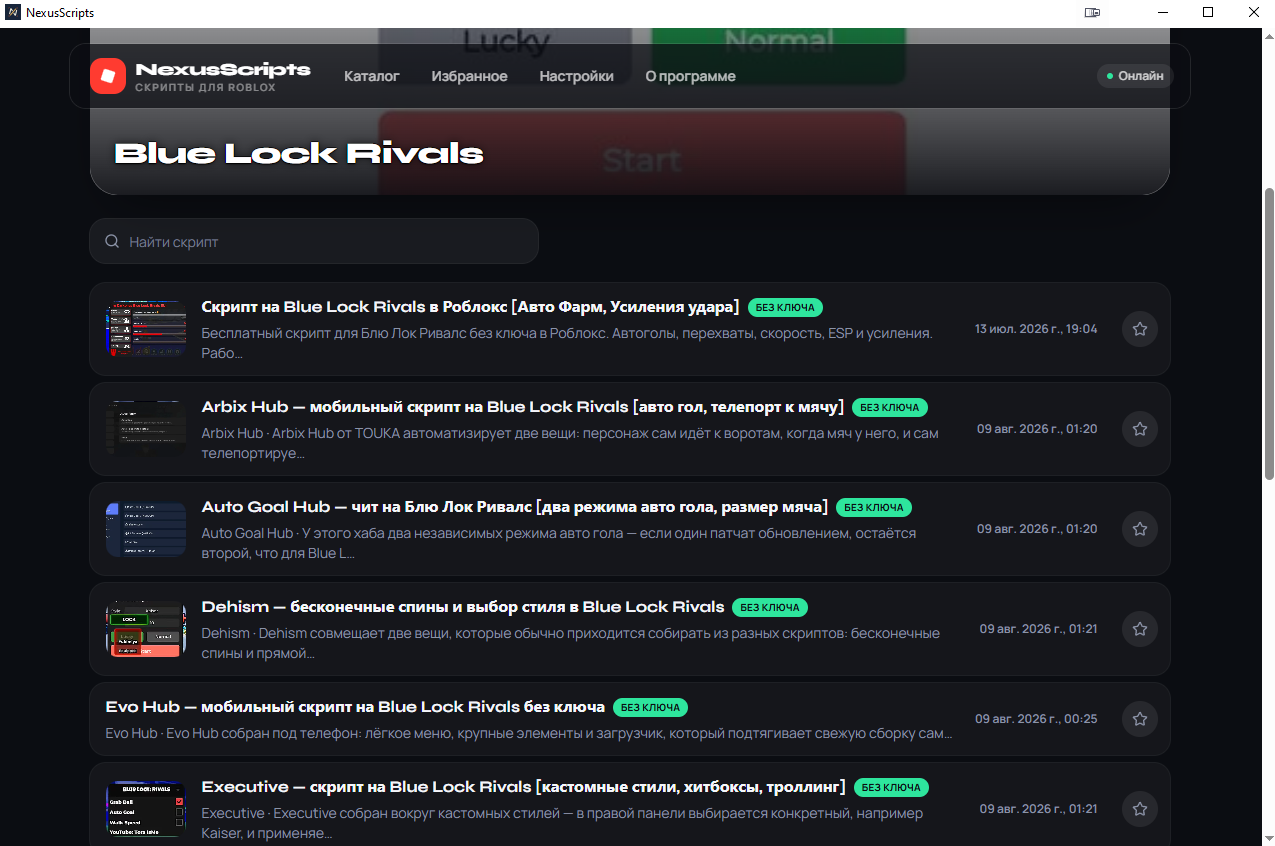Click the date 09 авг. 2026 г., 00:25
This screenshot has width=1275, height=846.
[x=1036, y=719]
